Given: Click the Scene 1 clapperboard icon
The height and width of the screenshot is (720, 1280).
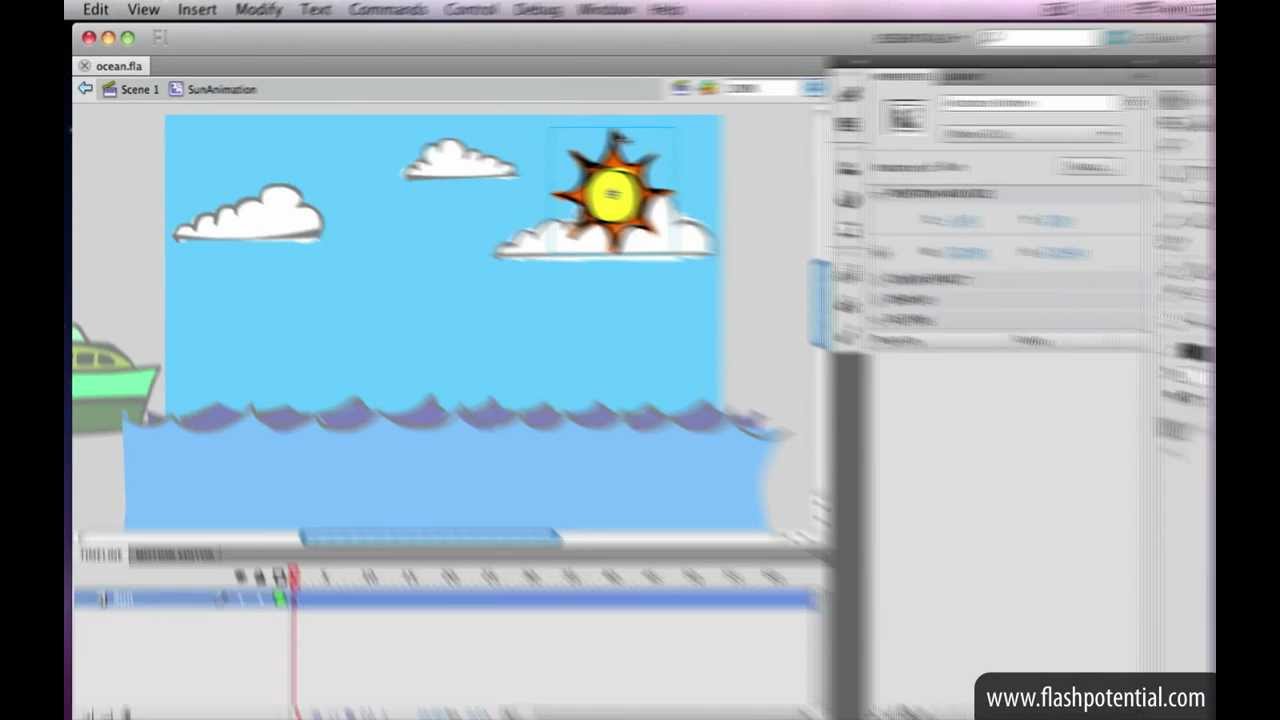Looking at the screenshot, I should [109, 89].
